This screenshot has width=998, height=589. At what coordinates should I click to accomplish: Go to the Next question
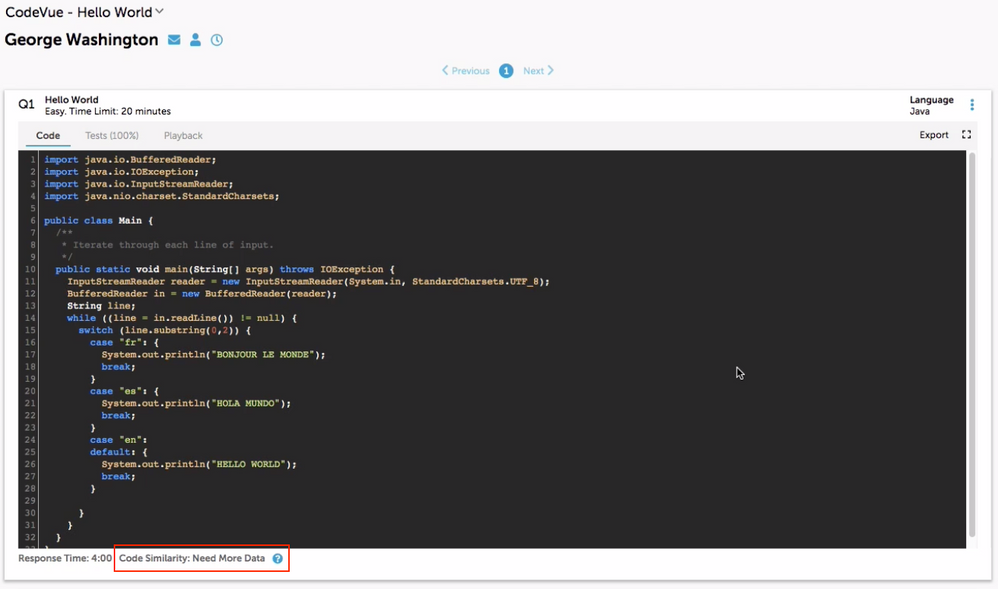pyautogui.click(x=538, y=71)
